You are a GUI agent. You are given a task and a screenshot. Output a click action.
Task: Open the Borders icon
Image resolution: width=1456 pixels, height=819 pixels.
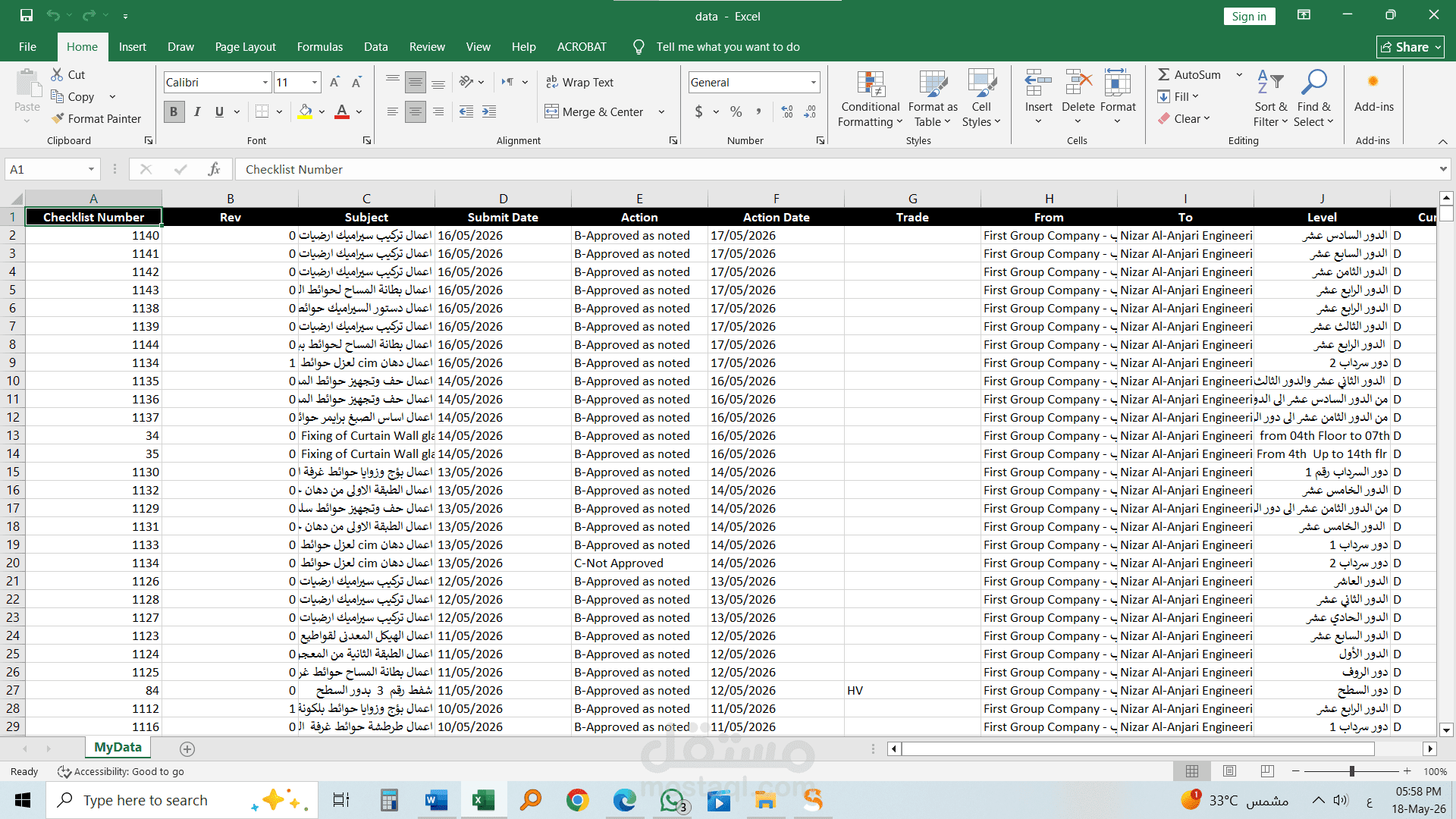pyautogui.click(x=262, y=111)
